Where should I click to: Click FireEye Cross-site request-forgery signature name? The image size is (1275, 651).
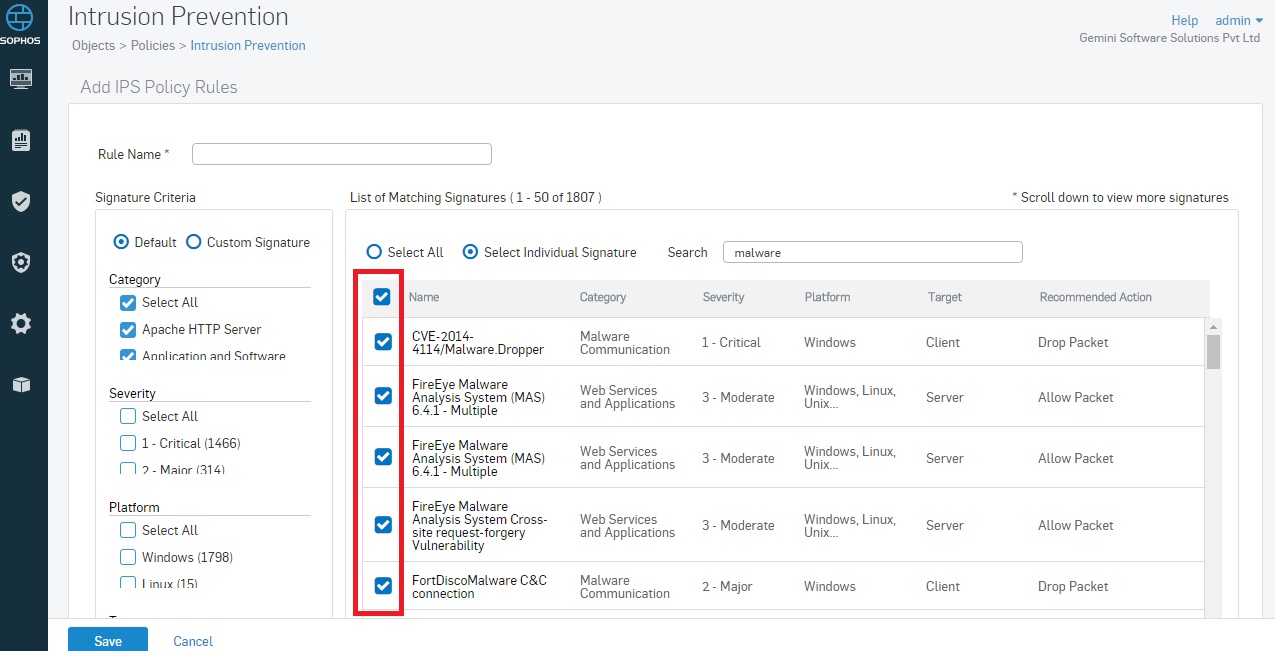click(480, 526)
